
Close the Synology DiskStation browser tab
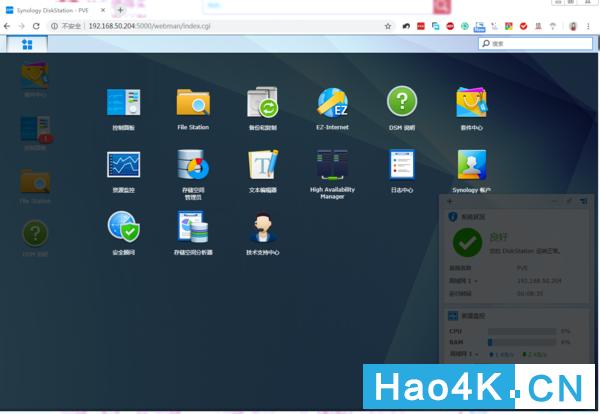103,10
